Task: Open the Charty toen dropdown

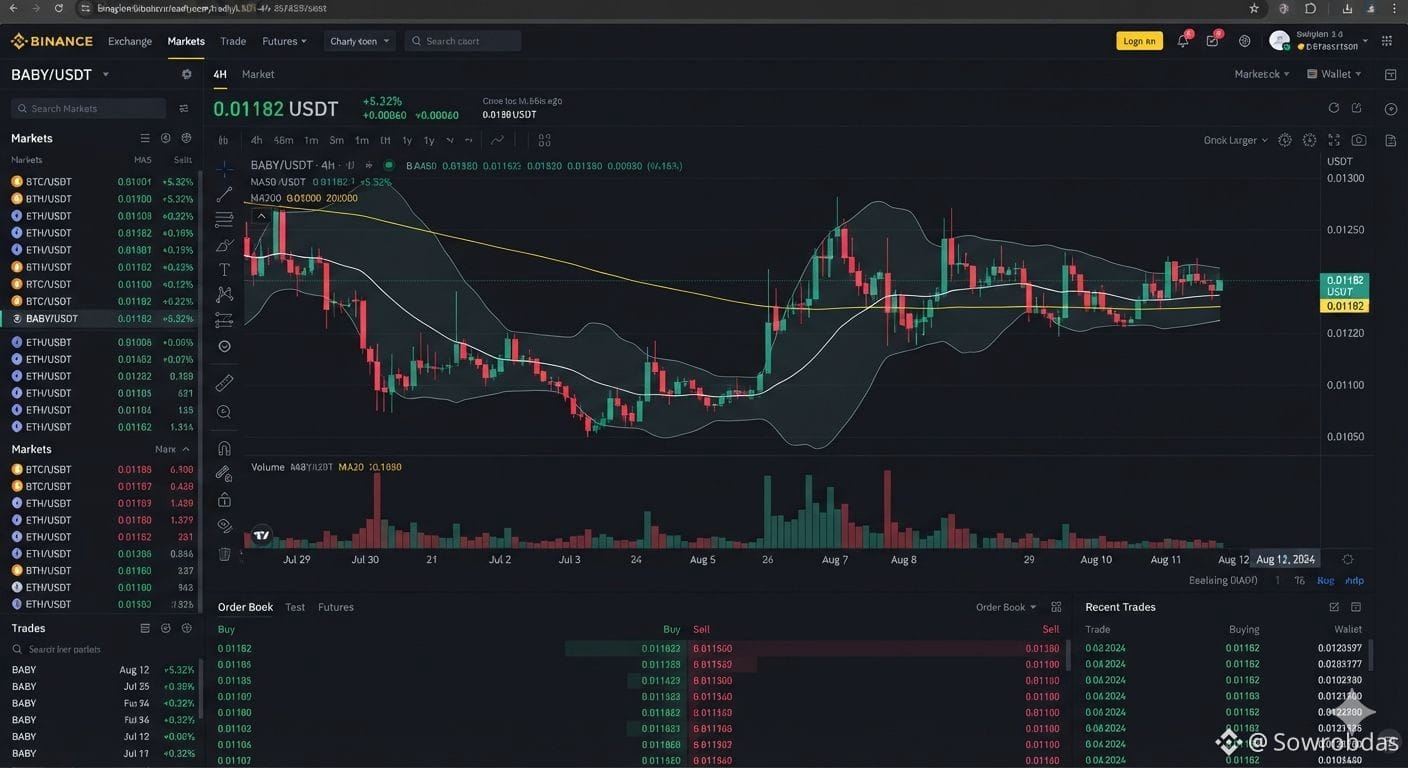Action: tap(360, 41)
